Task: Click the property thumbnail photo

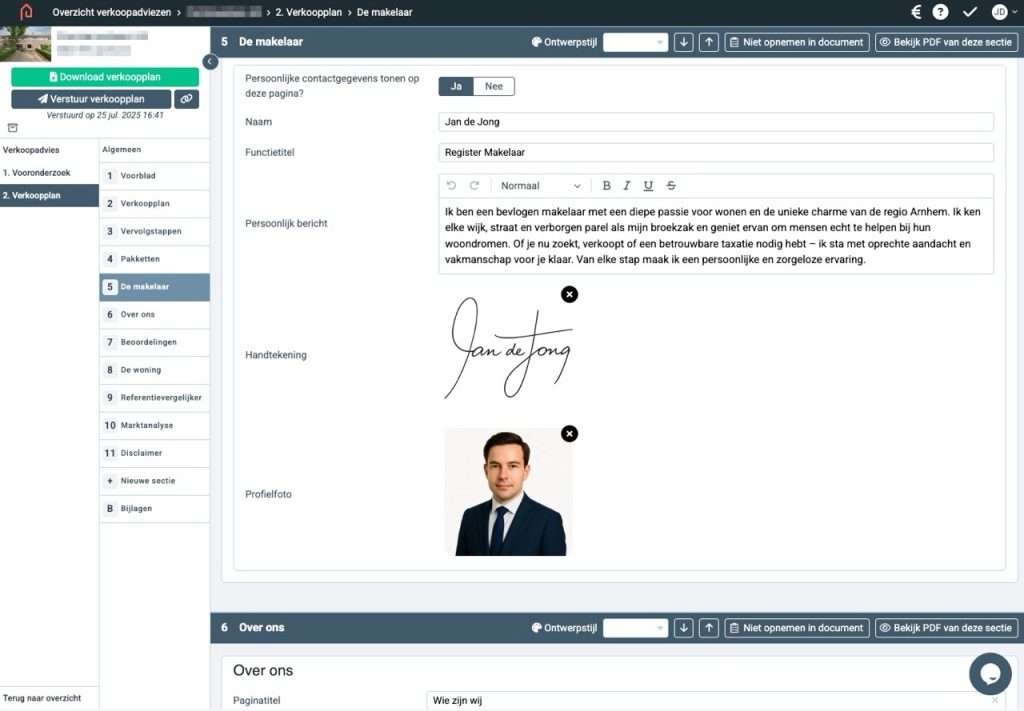Action: [25, 44]
